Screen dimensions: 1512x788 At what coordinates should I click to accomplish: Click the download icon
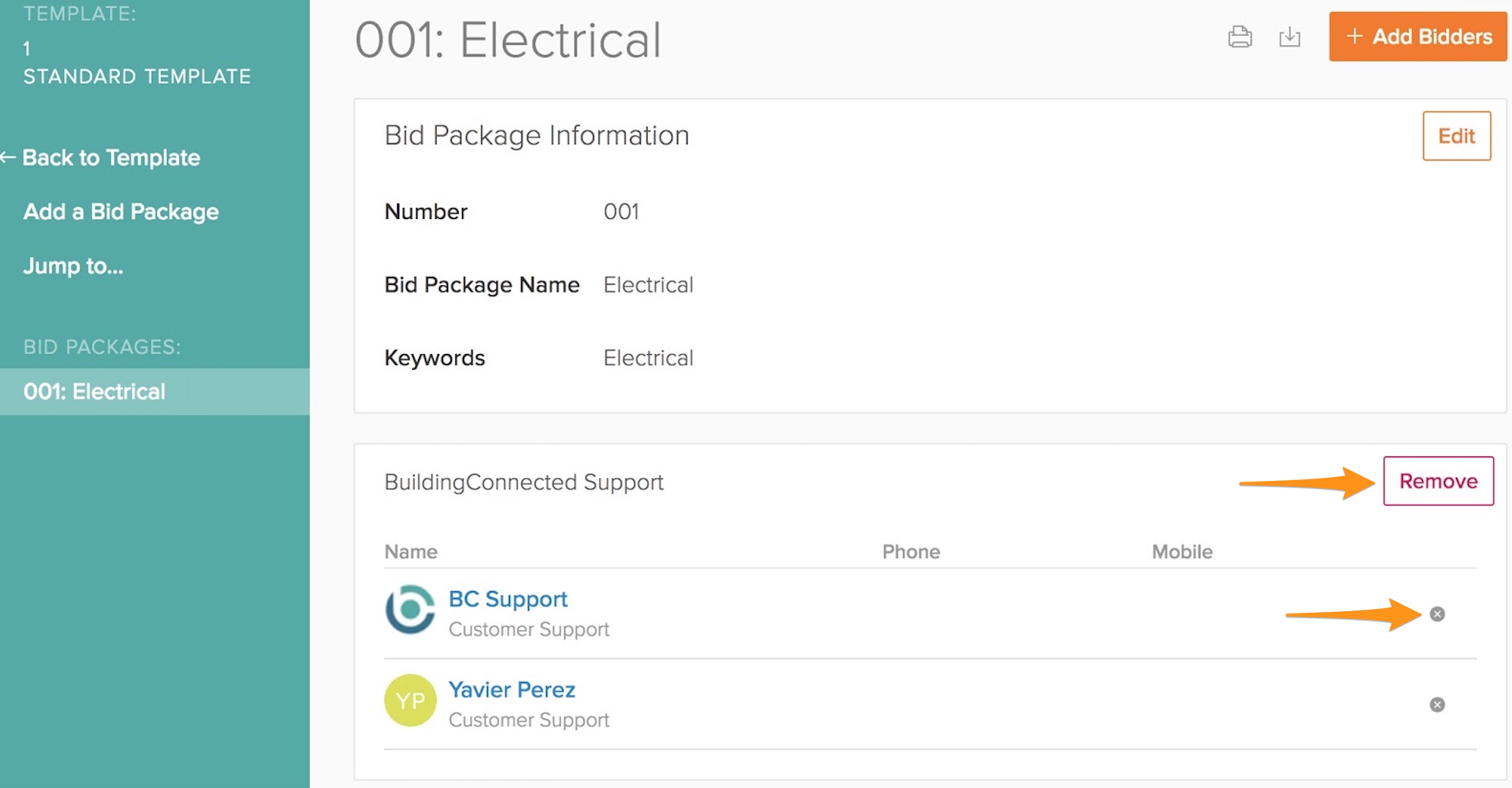click(1289, 37)
